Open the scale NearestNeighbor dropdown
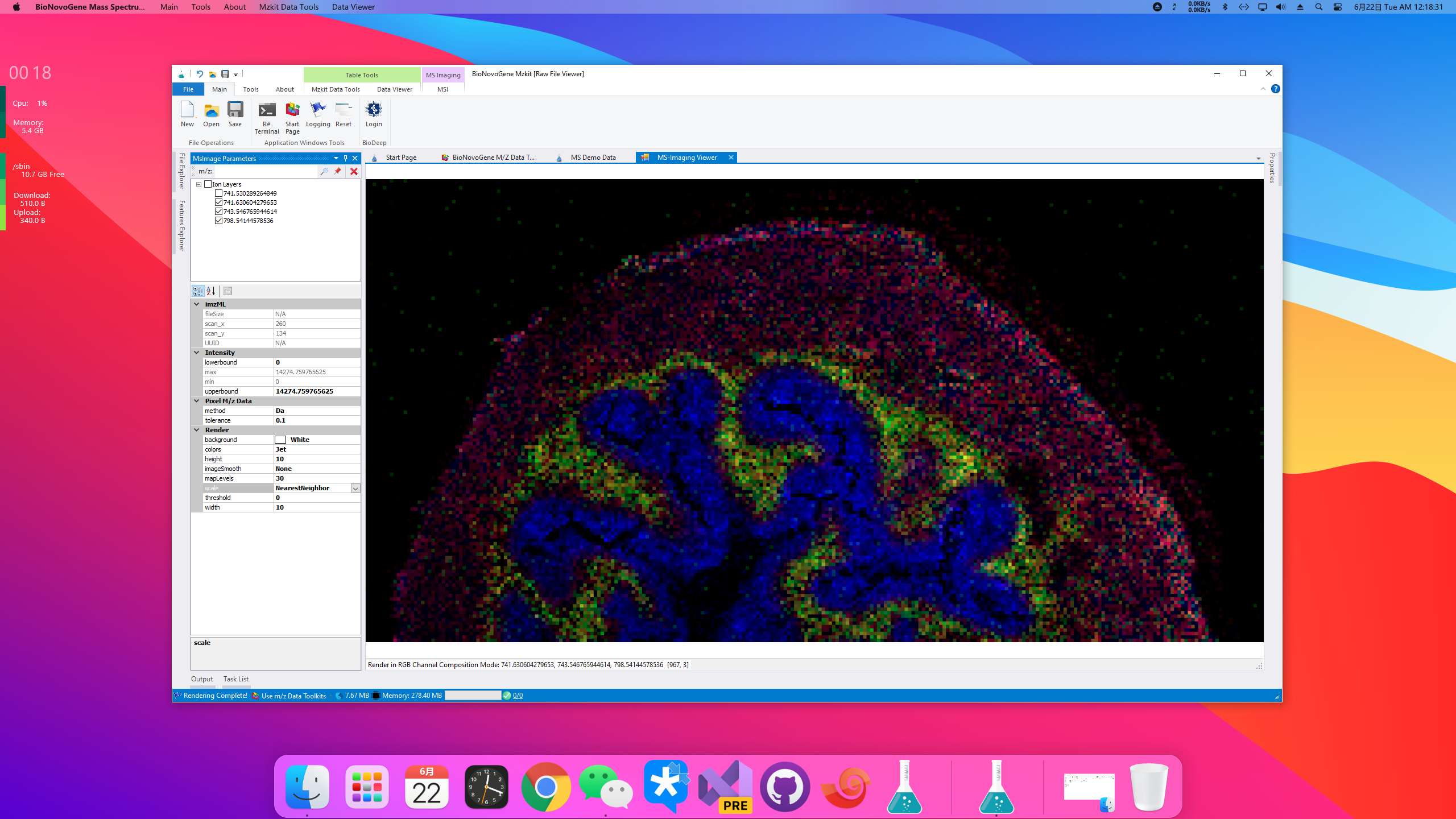 click(355, 489)
